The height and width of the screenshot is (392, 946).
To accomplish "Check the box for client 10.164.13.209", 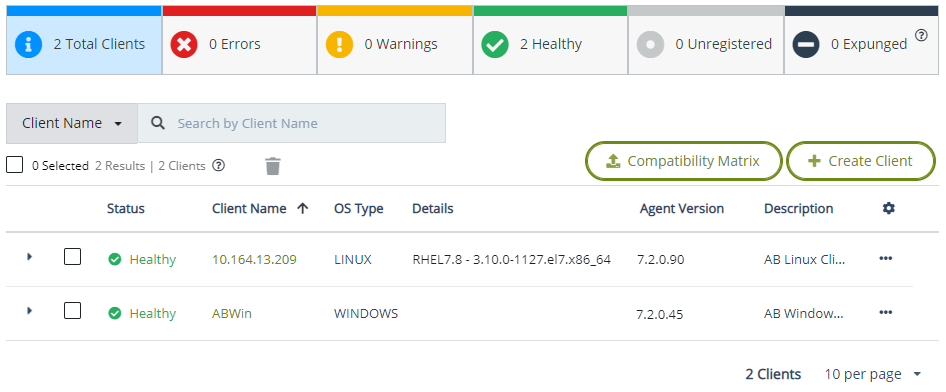I will 72,258.
